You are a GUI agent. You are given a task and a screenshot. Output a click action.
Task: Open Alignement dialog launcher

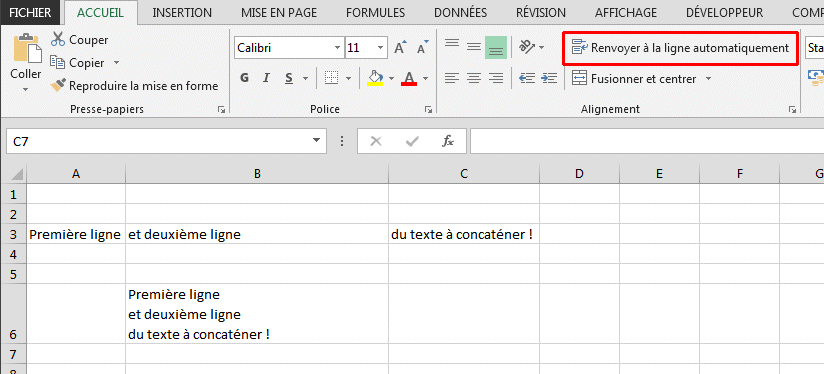coord(791,110)
